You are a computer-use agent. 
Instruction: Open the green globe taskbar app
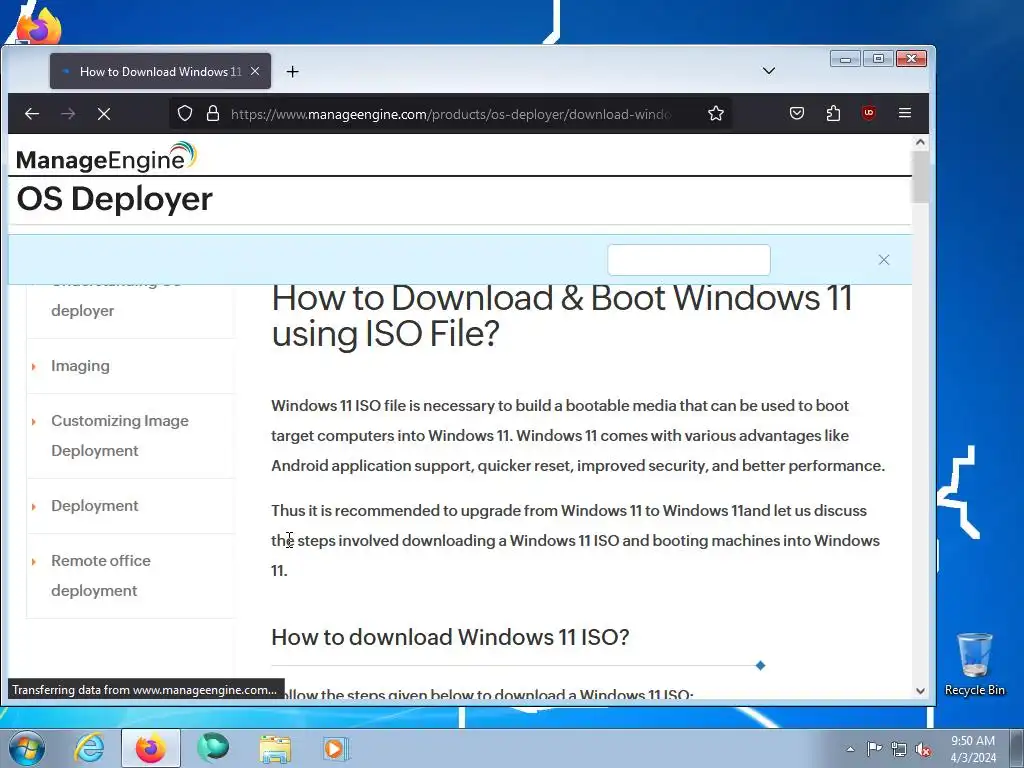click(213, 748)
